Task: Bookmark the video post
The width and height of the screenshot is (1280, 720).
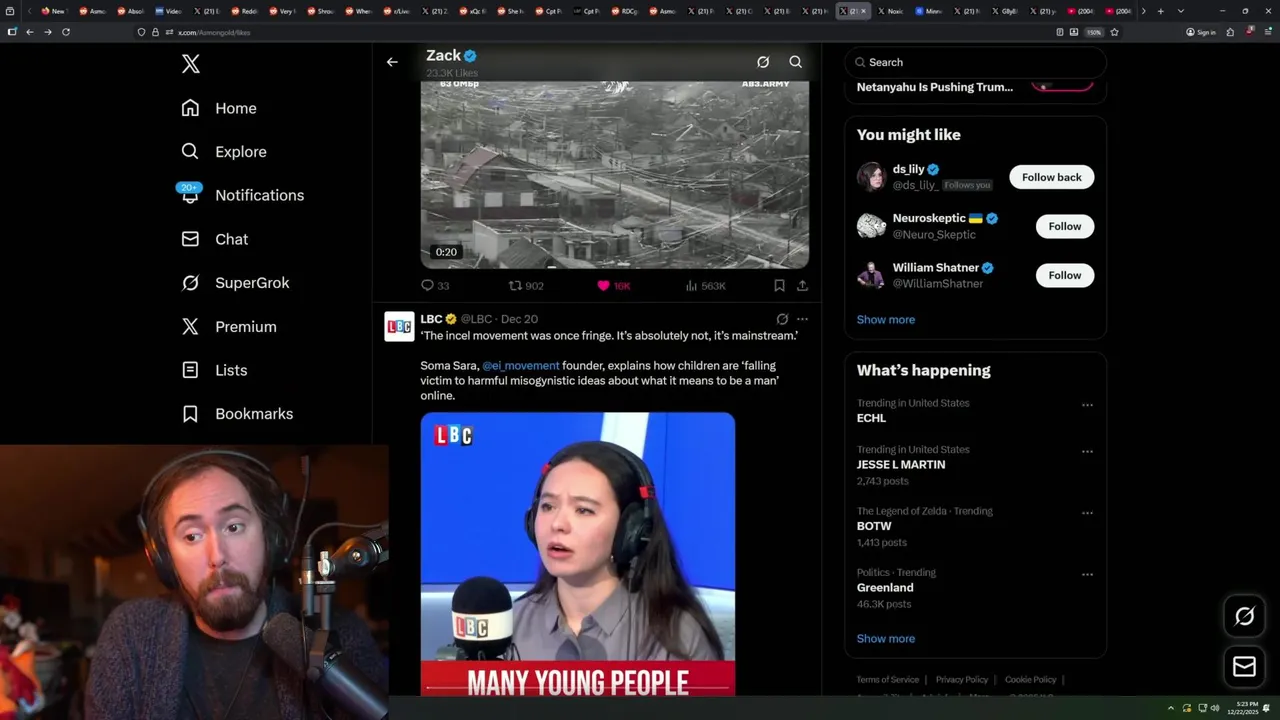Action: tap(779, 286)
